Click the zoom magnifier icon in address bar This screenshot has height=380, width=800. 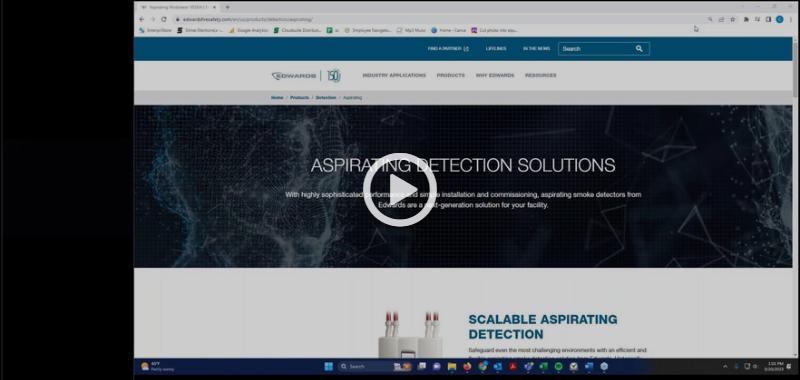710,19
